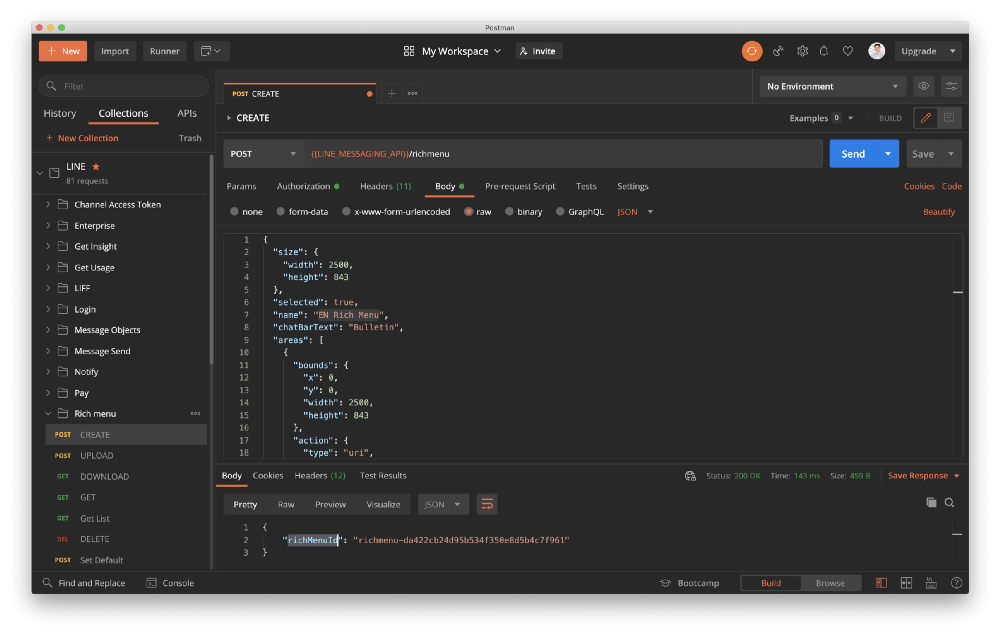The width and height of the screenshot is (1000, 635).
Task: Open the help question mark icon
Action: 956,583
